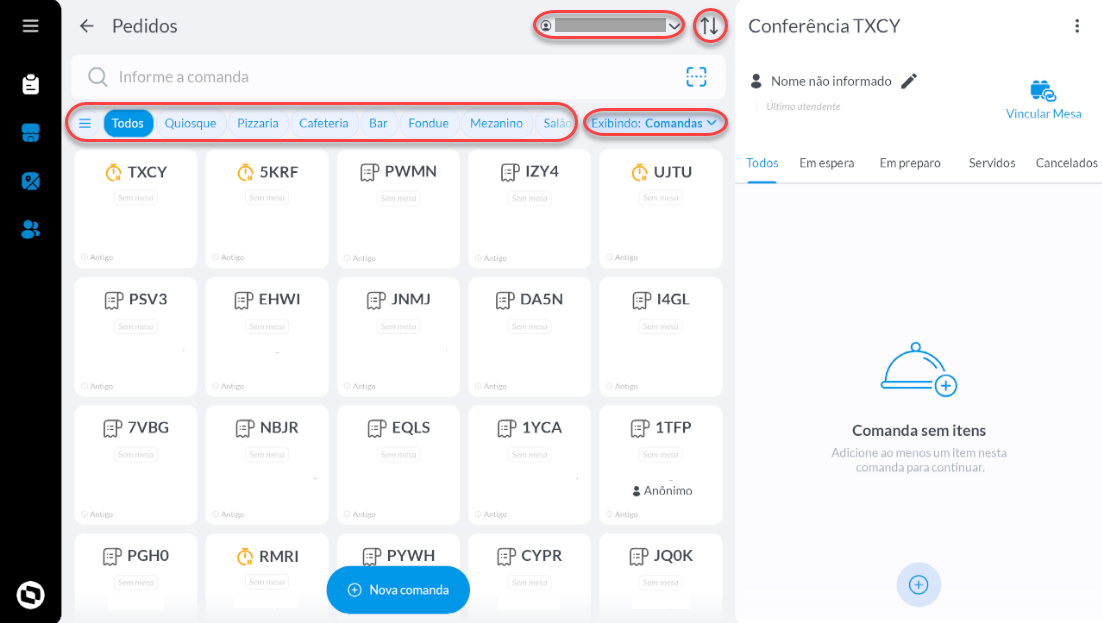Open the store counter icon in sidebar

tap(30, 133)
